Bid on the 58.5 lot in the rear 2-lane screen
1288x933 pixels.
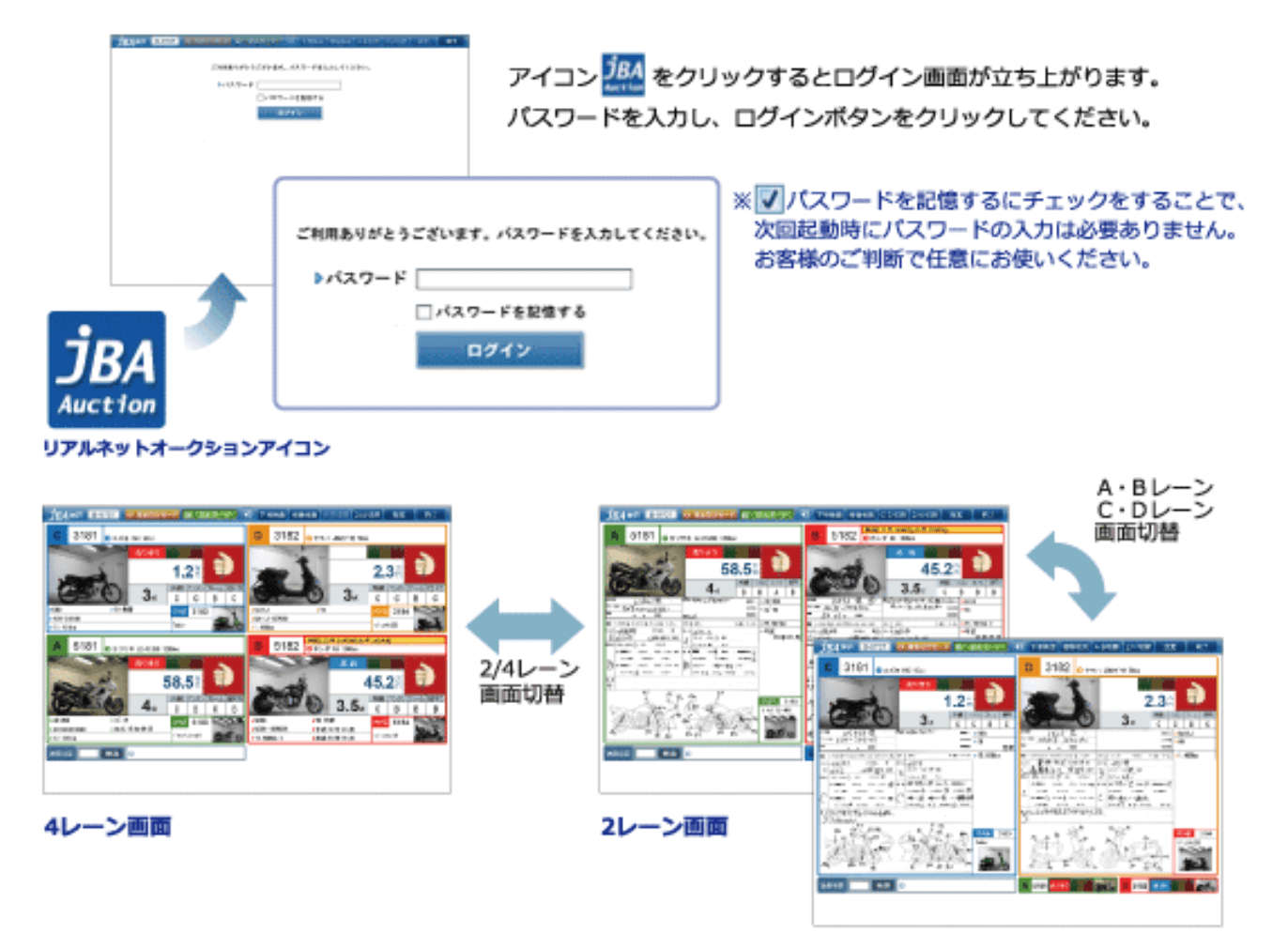coord(780,563)
